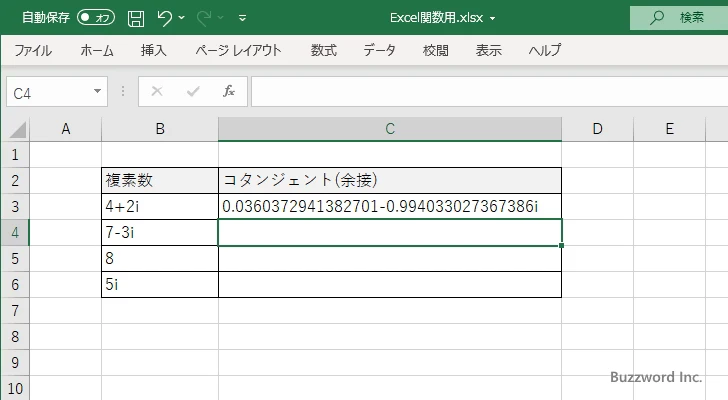Click the cell labeled 複素数

pyautogui.click(x=160, y=181)
